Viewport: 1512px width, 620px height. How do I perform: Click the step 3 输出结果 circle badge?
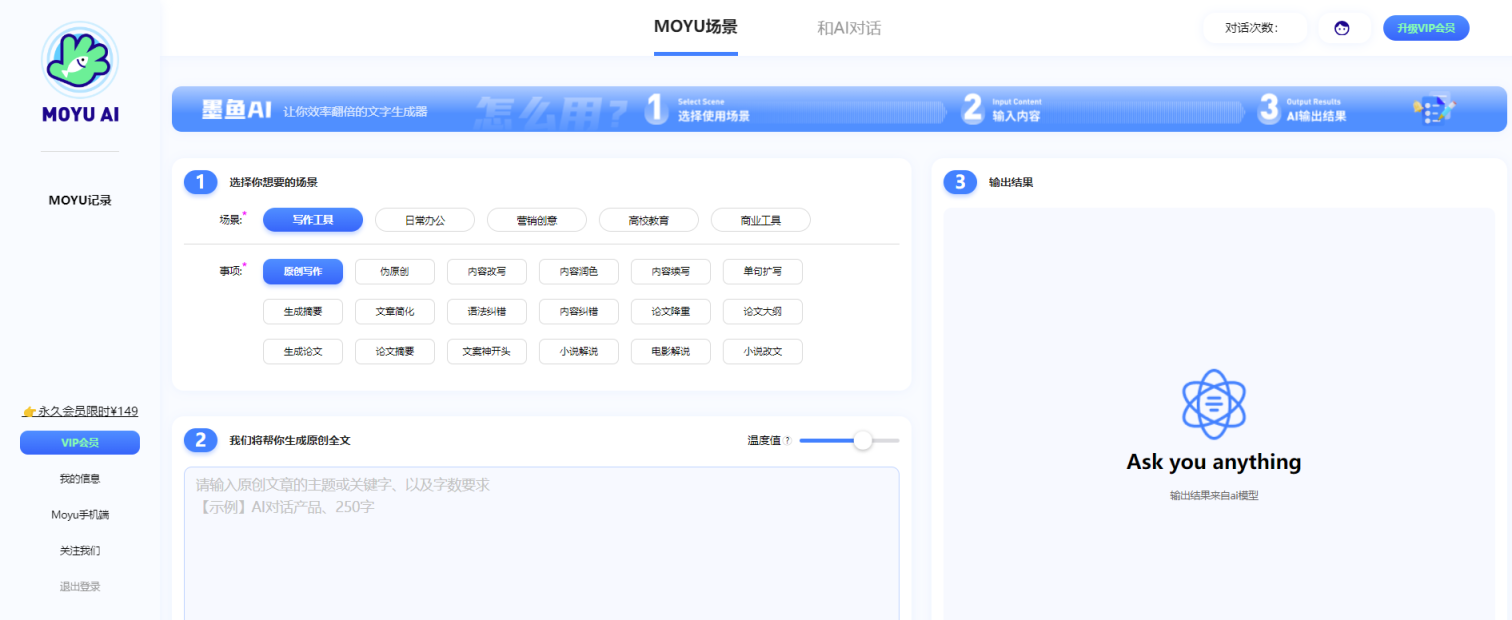click(x=959, y=182)
